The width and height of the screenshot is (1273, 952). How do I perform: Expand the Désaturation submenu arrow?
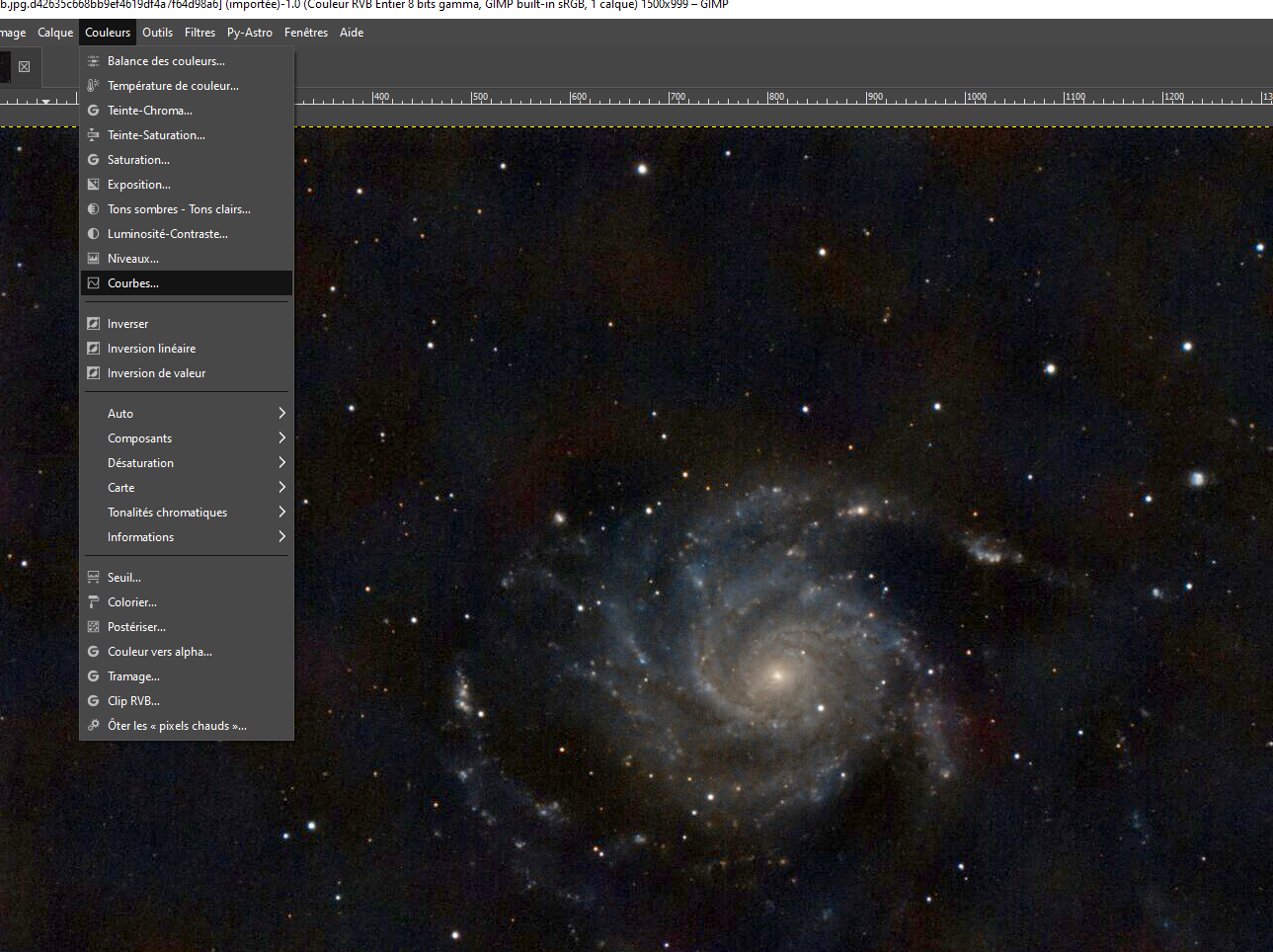[281, 463]
